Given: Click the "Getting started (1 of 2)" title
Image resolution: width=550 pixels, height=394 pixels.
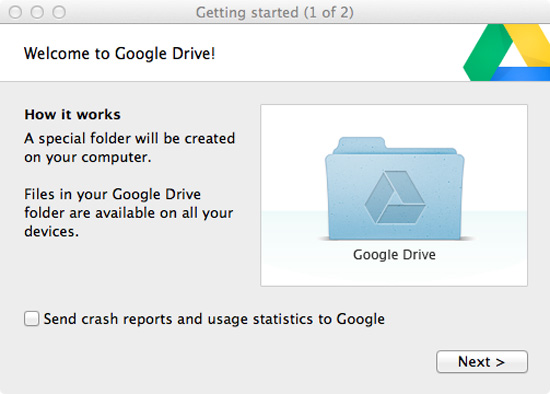Looking at the screenshot, I should click(275, 12).
